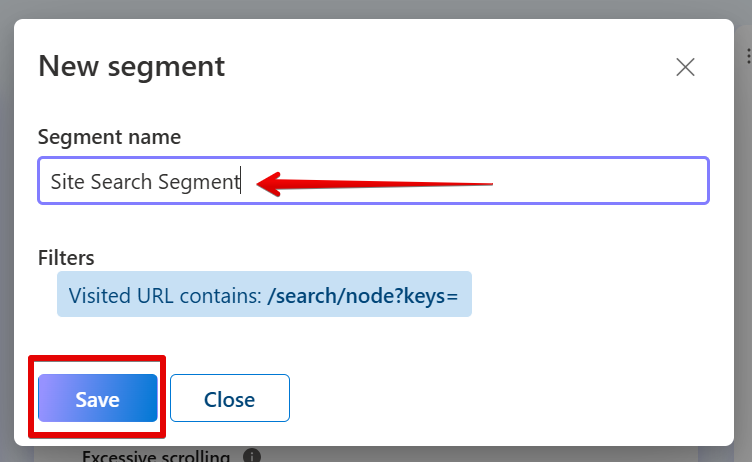
Task: Focus the Segment name text field
Action: pyautogui.click(x=374, y=181)
